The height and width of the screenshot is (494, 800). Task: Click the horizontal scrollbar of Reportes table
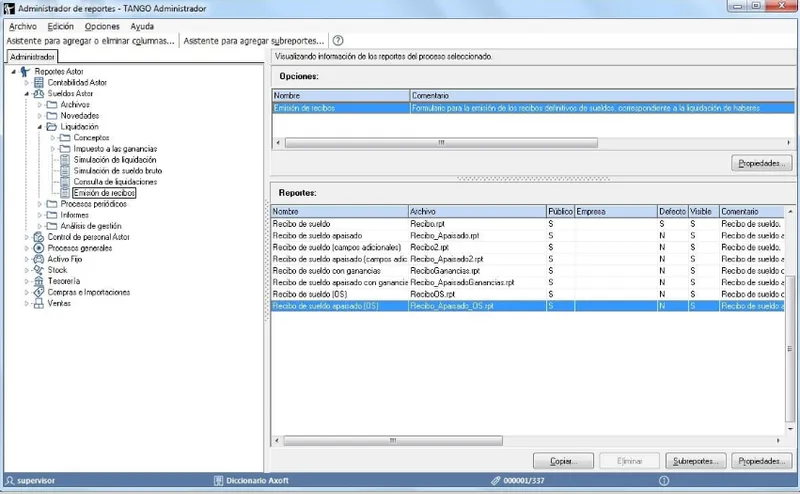pos(393,440)
